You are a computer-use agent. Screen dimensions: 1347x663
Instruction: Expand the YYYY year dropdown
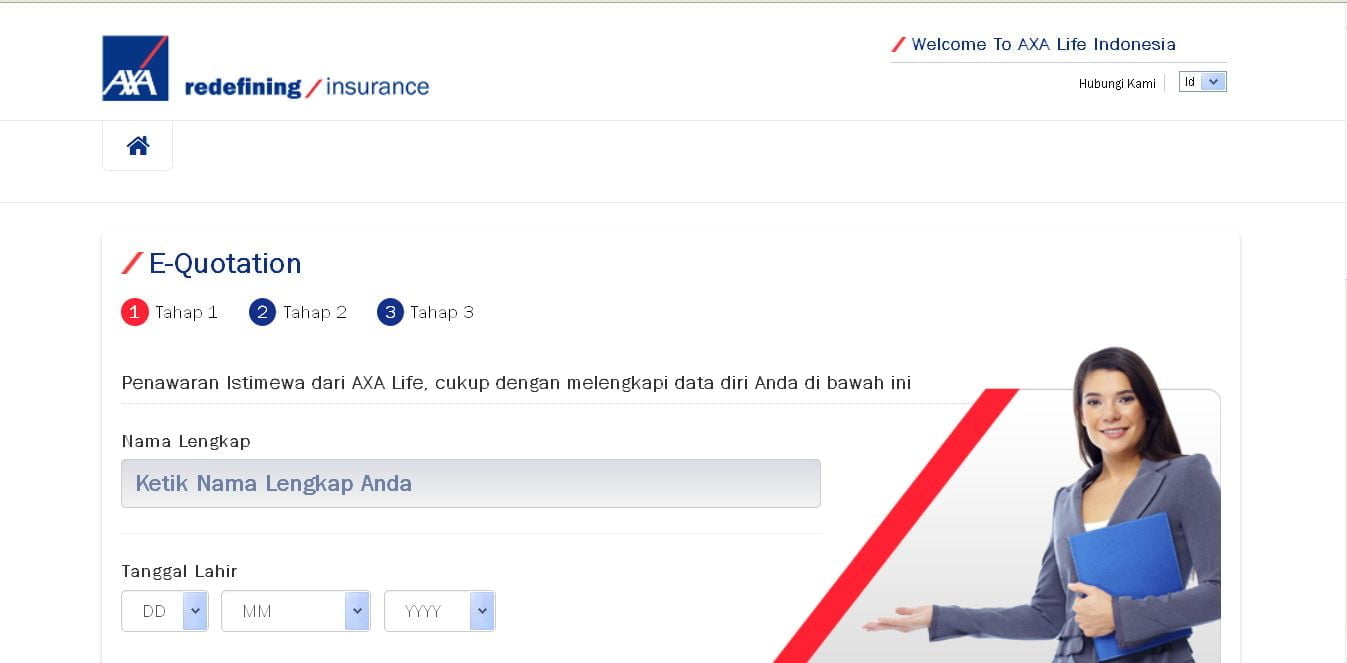(439, 611)
